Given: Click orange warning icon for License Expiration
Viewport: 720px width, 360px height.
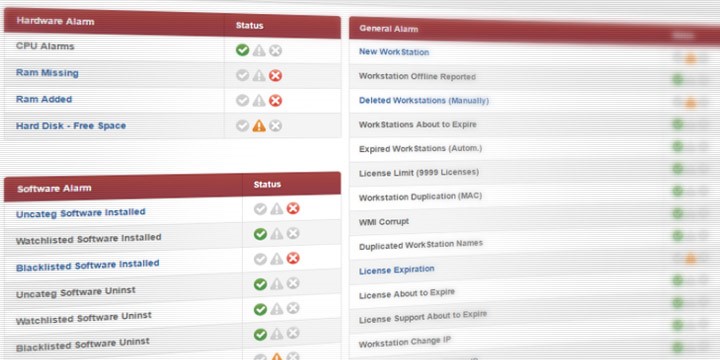Looking at the screenshot, I should pos(690,259).
